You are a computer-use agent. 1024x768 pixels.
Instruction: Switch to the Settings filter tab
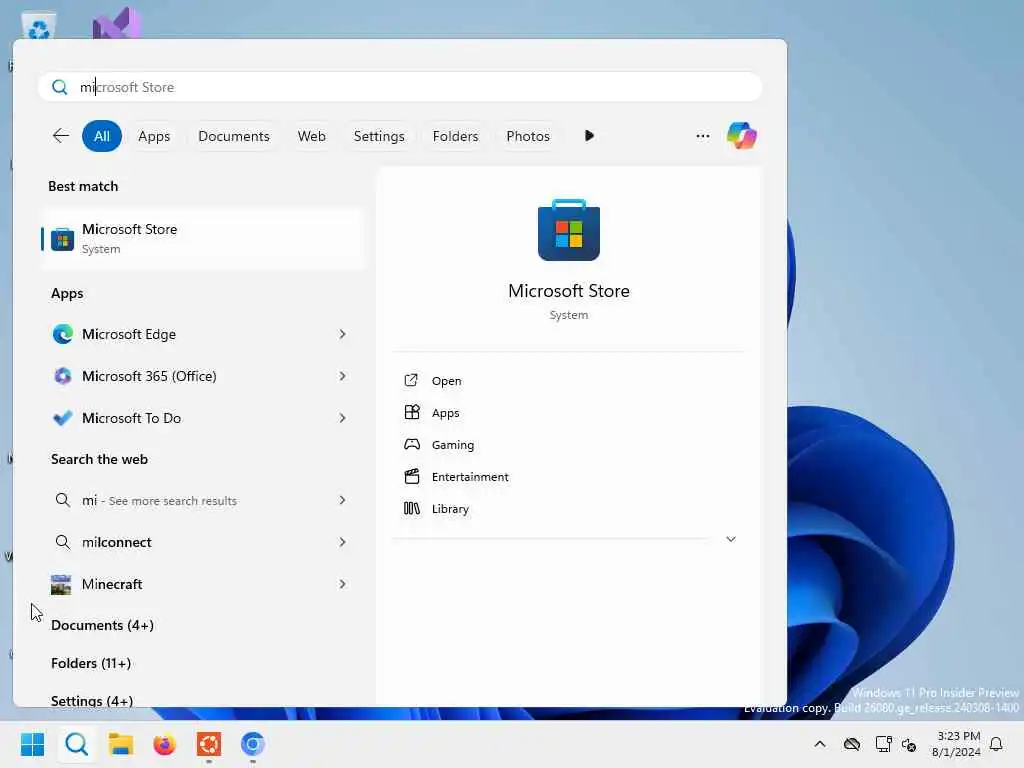379,136
